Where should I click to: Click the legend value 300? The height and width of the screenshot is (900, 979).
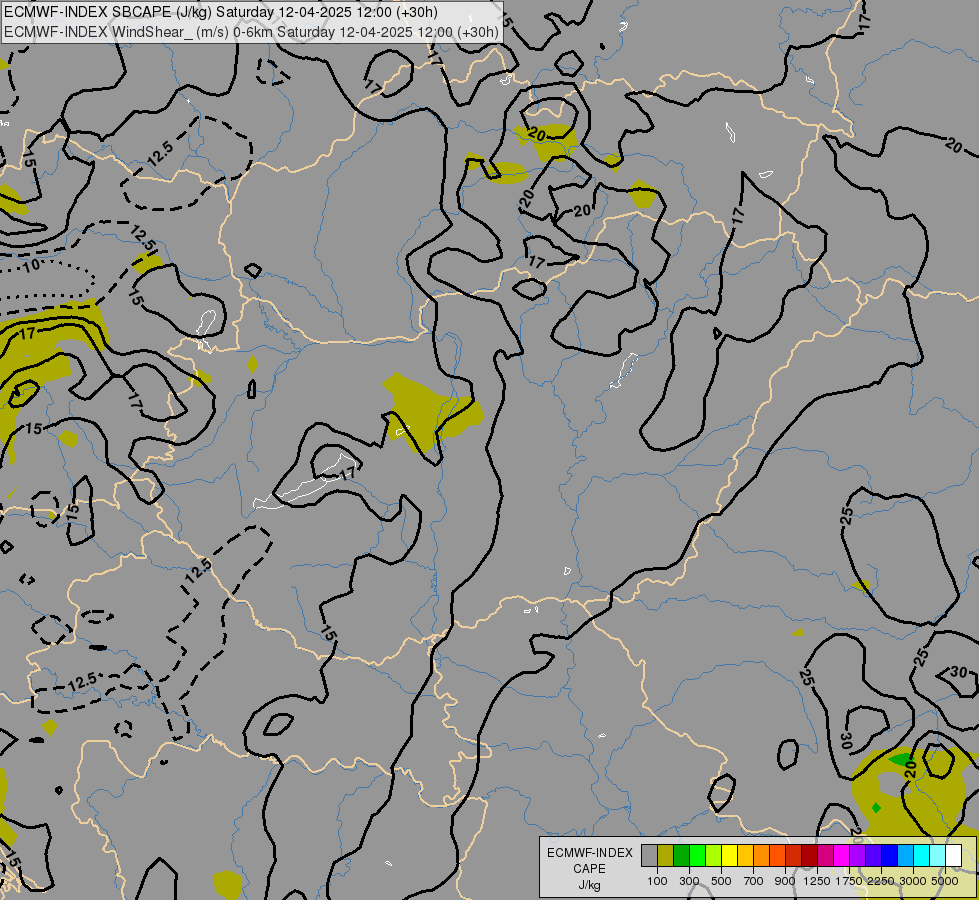tap(689, 881)
